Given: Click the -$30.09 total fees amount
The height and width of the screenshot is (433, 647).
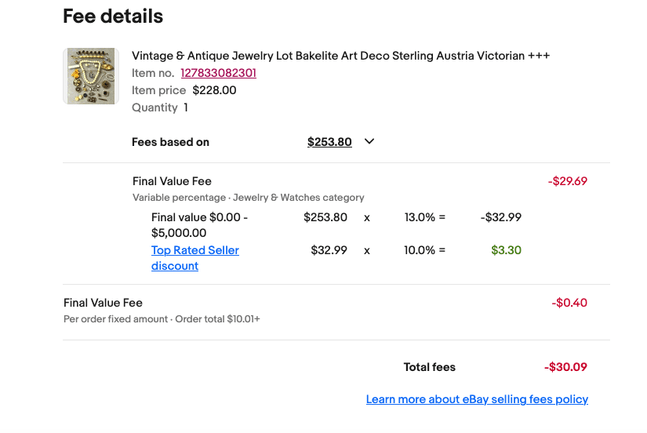Looking at the screenshot, I should point(565,367).
